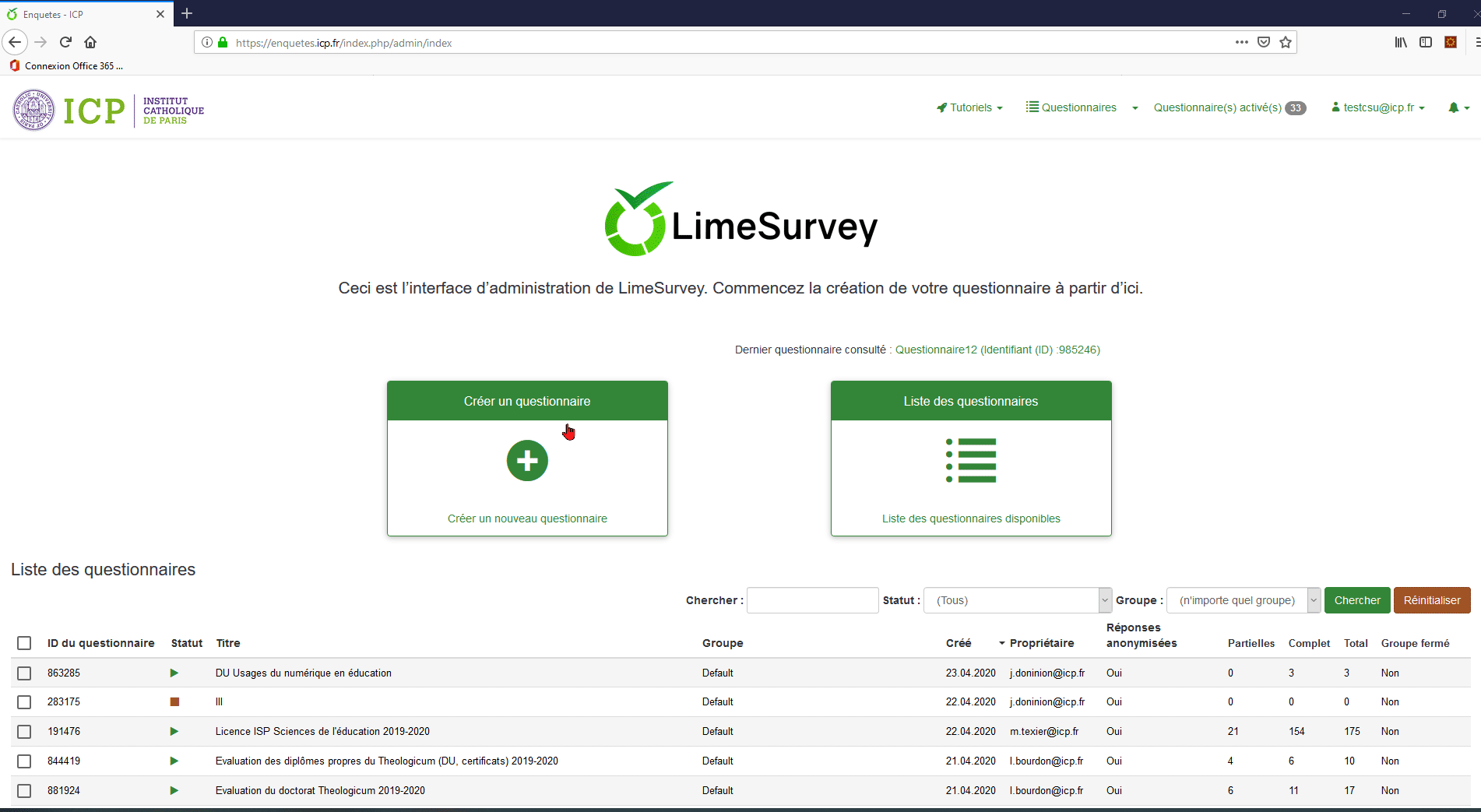Open the testcsu@icp.fr user dropdown

click(x=1378, y=107)
